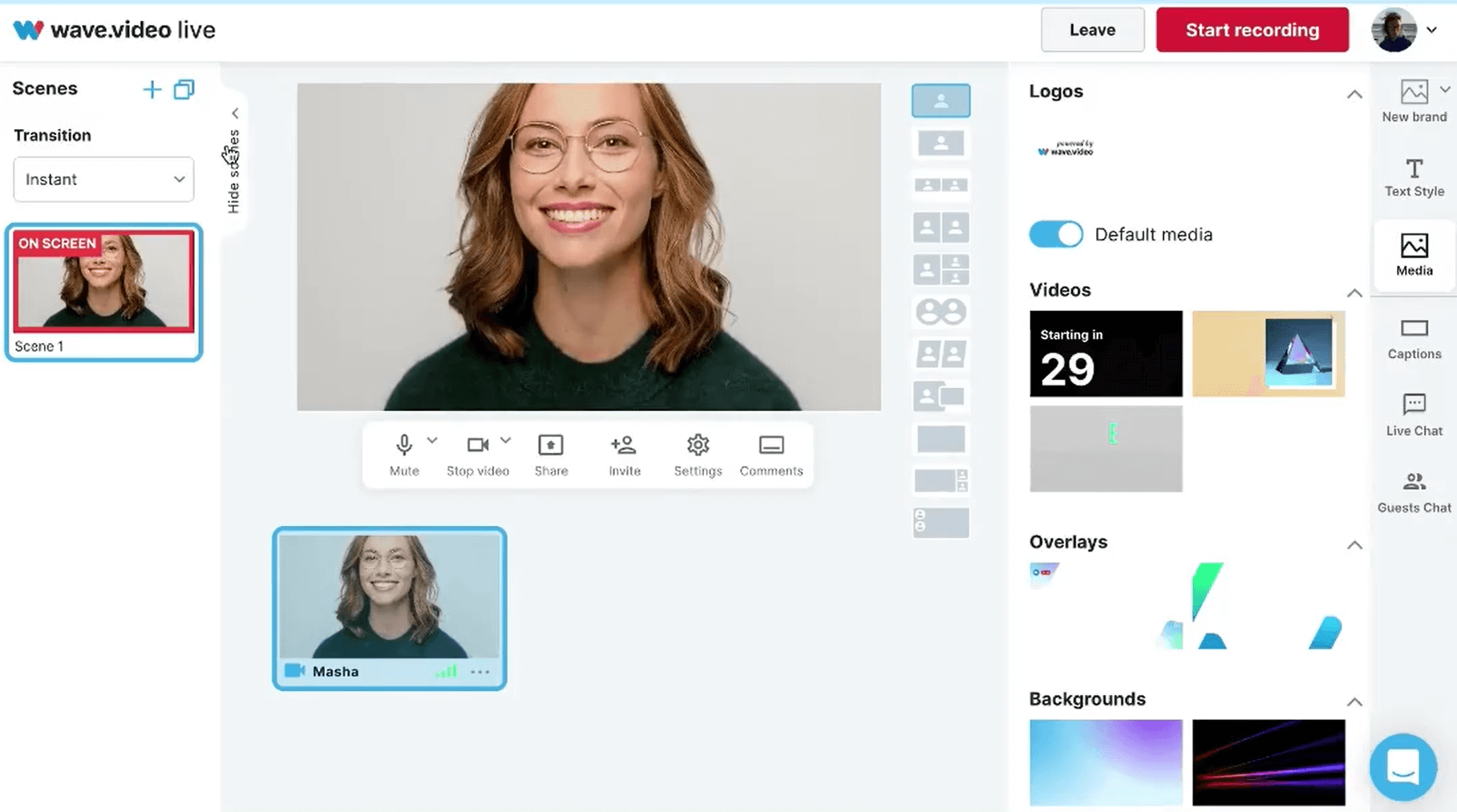The height and width of the screenshot is (812, 1457).
Task: Open the New brand tab
Action: pyautogui.click(x=1414, y=101)
